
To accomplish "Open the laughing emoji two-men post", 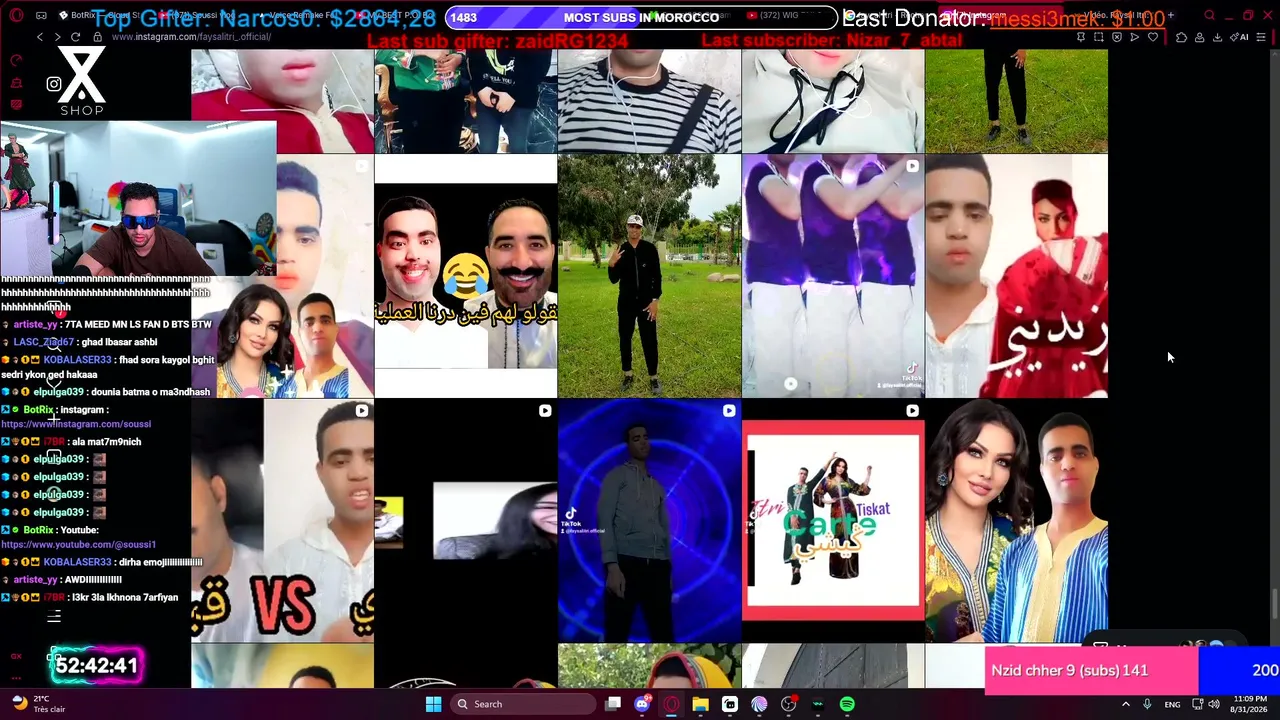I will click(x=466, y=276).
